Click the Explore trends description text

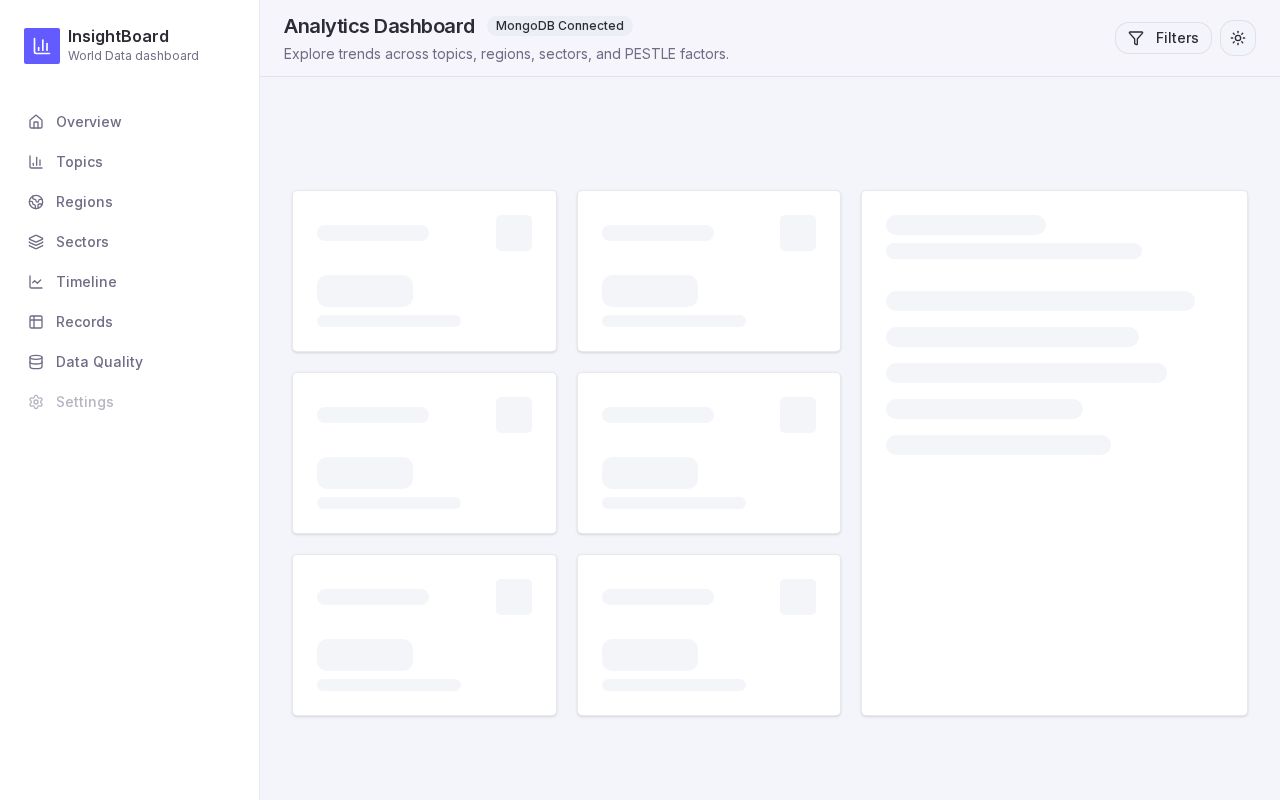click(x=506, y=54)
